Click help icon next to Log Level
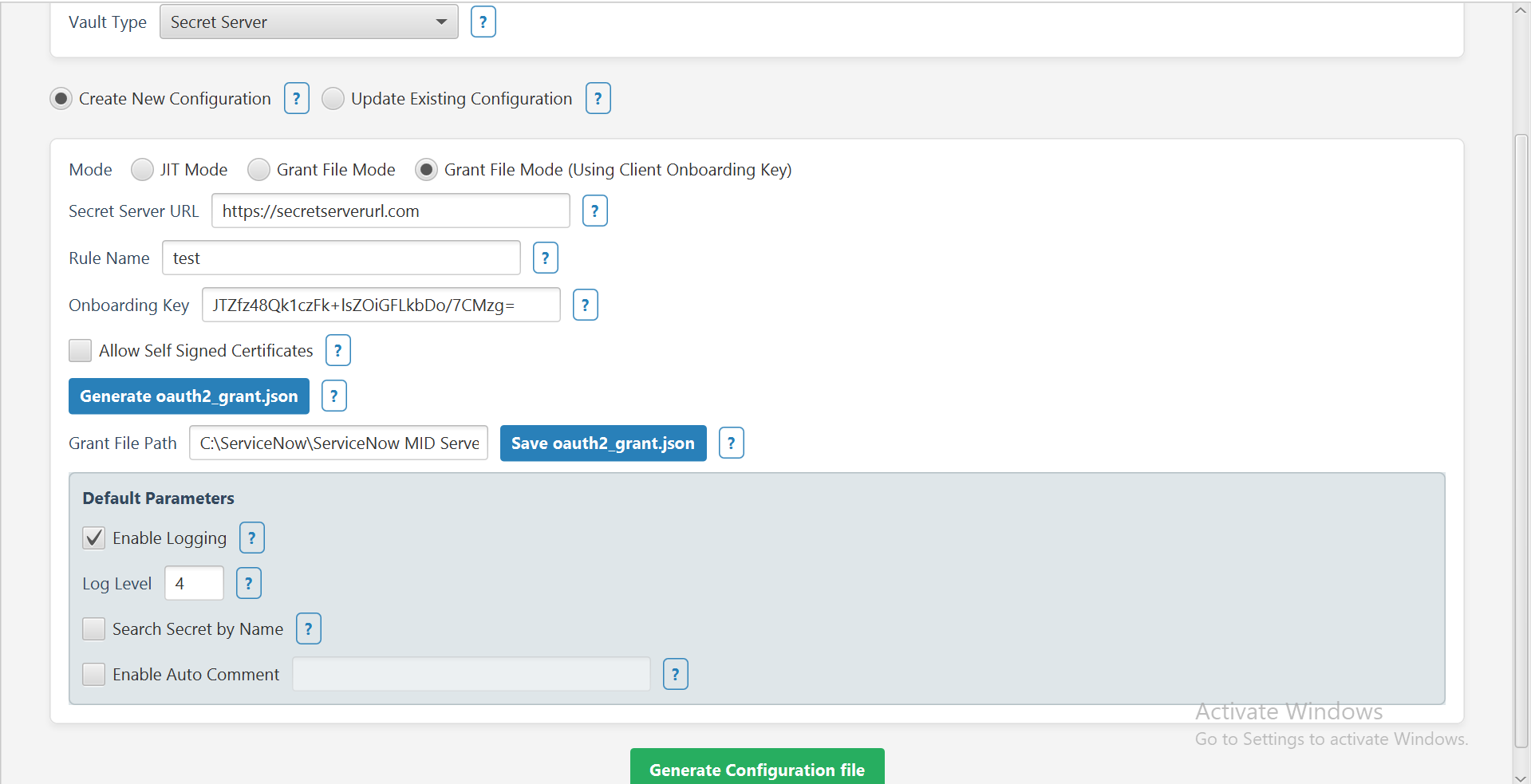The width and height of the screenshot is (1531, 784). click(x=248, y=584)
